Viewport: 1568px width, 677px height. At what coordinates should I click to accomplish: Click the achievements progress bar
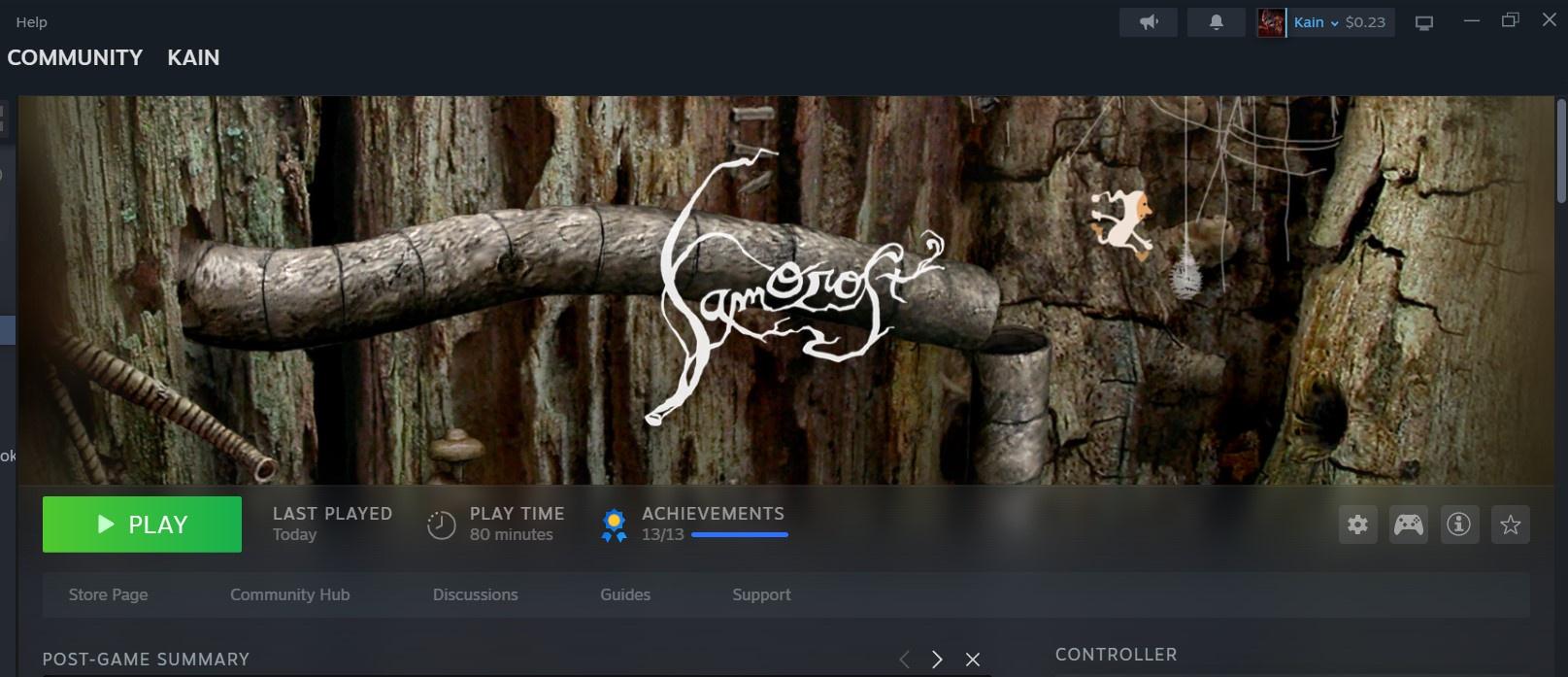[740, 535]
